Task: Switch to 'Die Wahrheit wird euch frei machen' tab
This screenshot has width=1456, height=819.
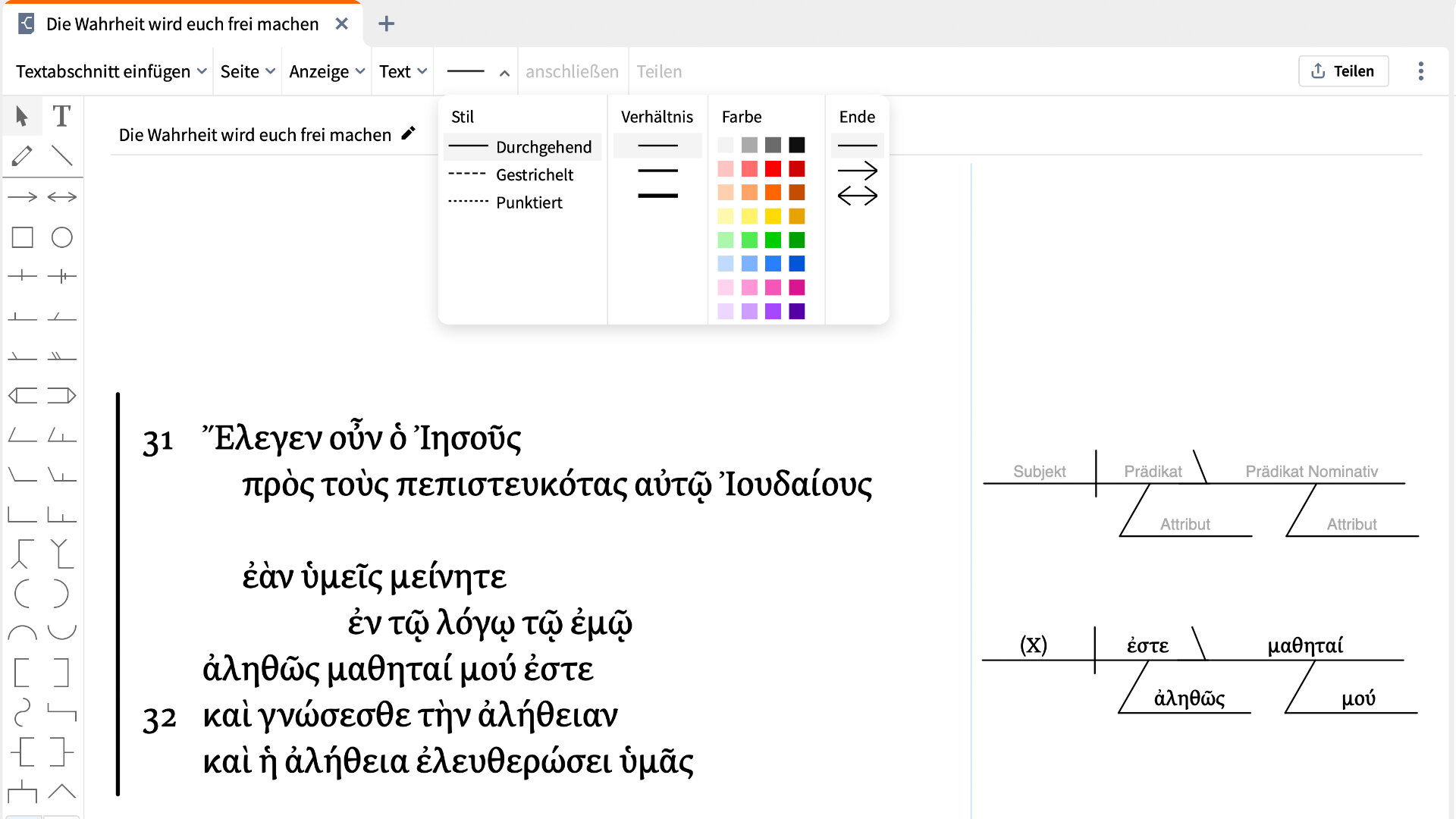Action: (182, 24)
